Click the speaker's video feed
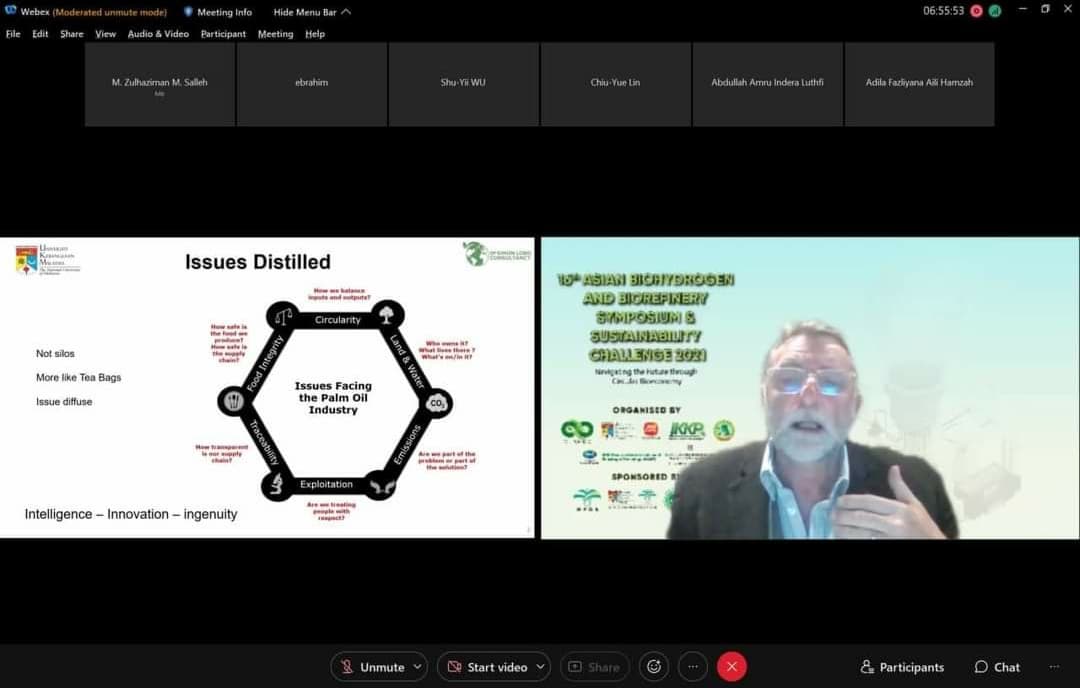The image size is (1080, 688). click(810, 388)
